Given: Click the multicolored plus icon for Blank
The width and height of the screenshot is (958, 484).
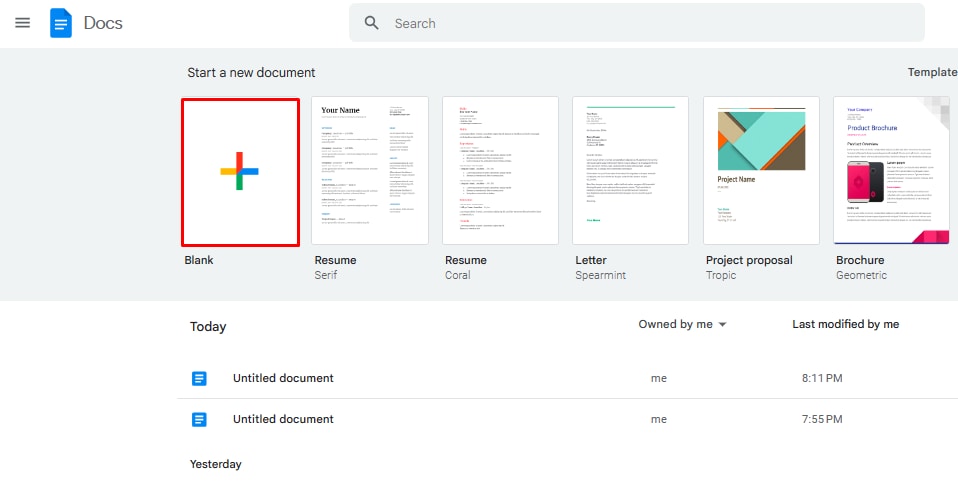Looking at the screenshot, I should (x=240, y=171).
